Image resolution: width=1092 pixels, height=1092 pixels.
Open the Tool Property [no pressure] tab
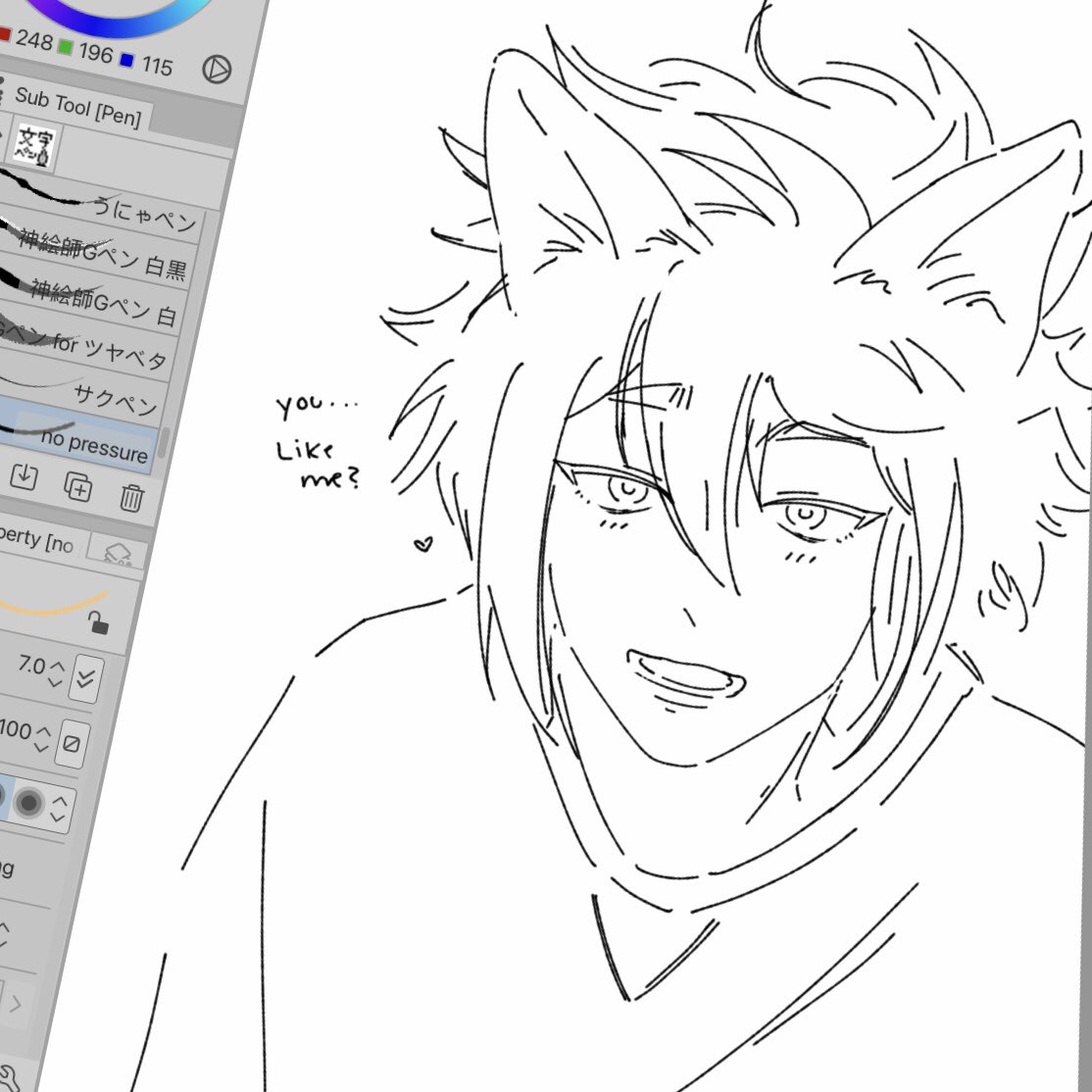click(38, 537)
